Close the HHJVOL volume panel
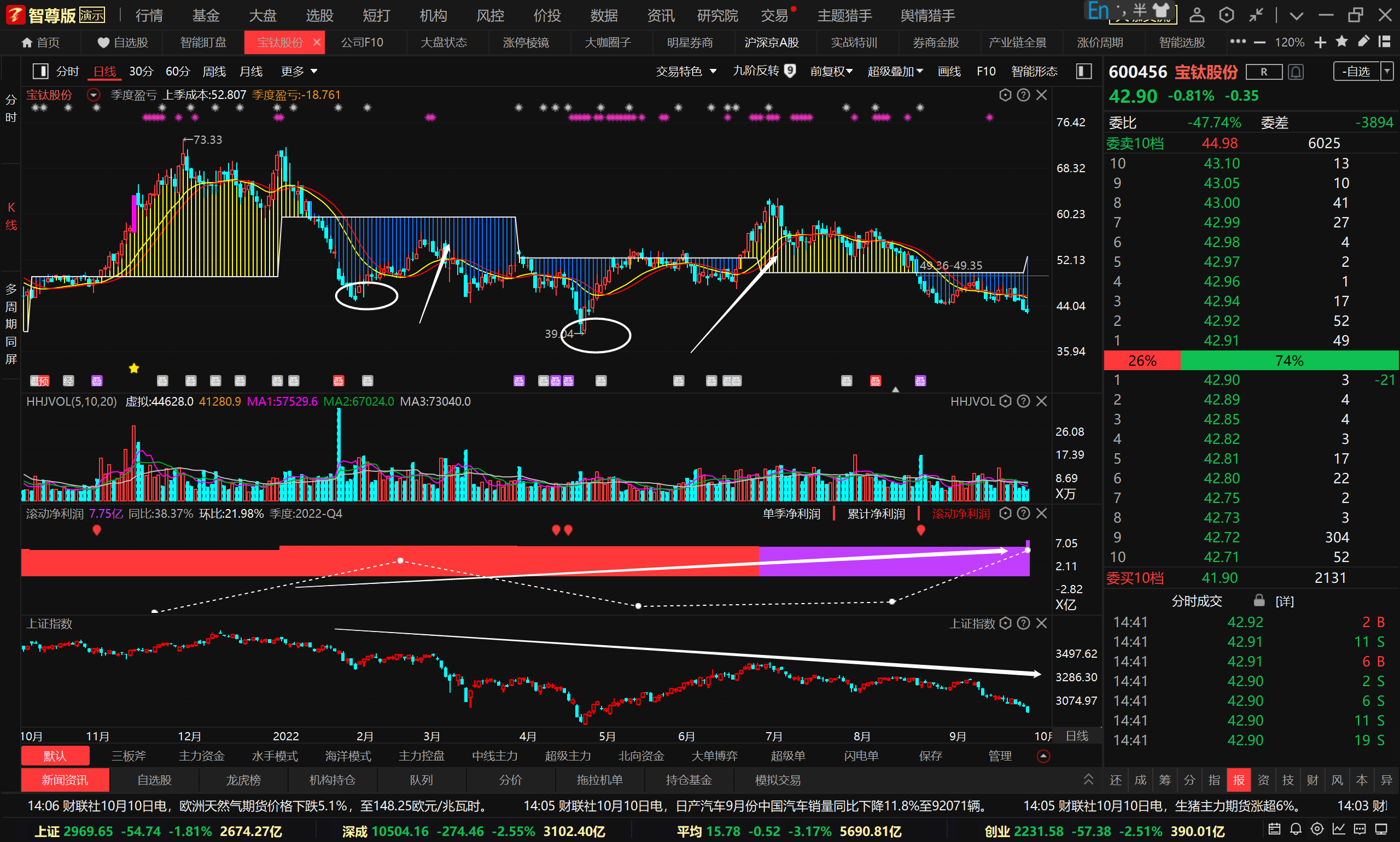Screen dimensions: 1400x842 click(1041, 401)
